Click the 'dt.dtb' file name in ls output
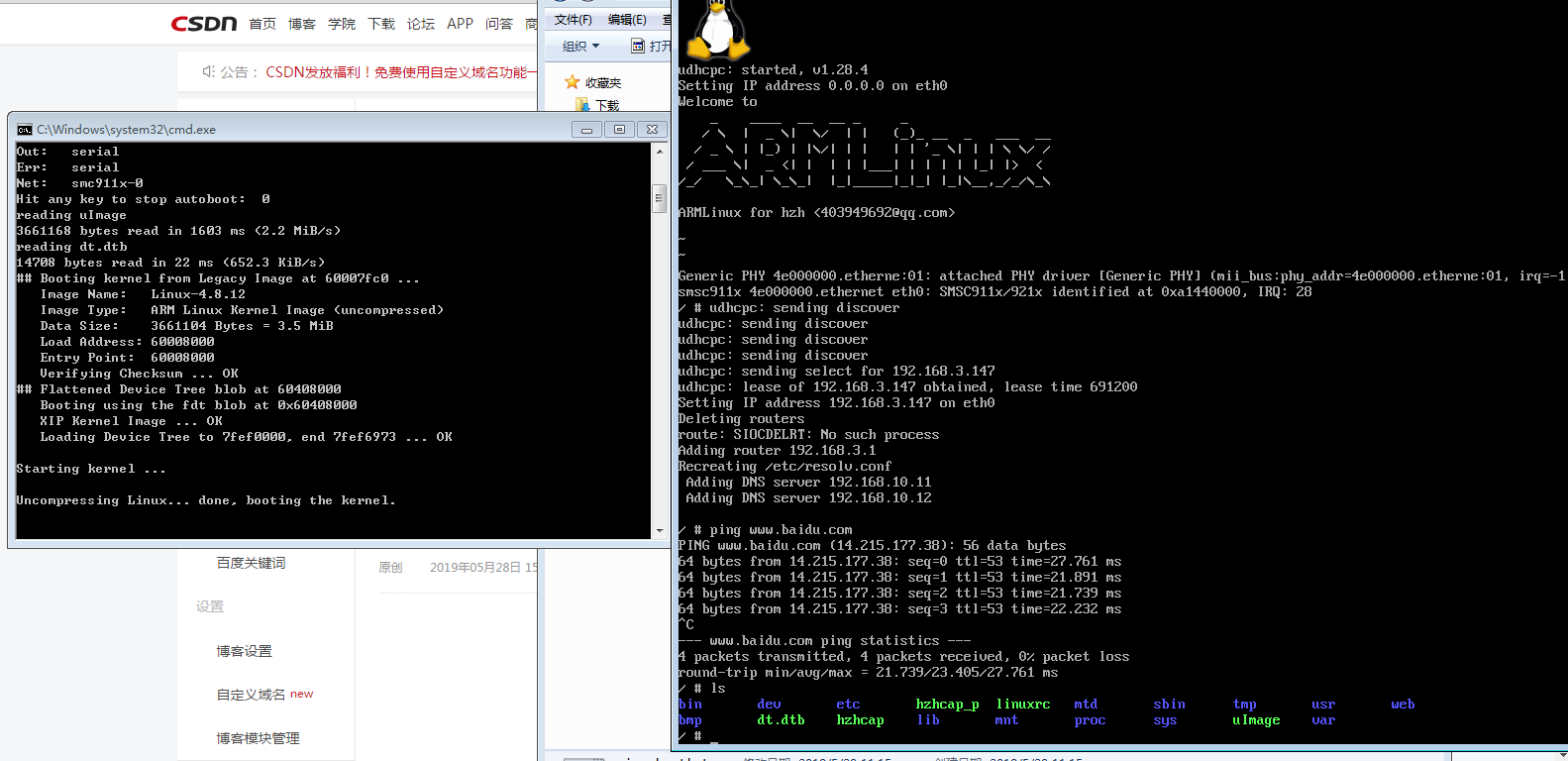The width and height of the screenshot is (1568, 761). [781, 720]
